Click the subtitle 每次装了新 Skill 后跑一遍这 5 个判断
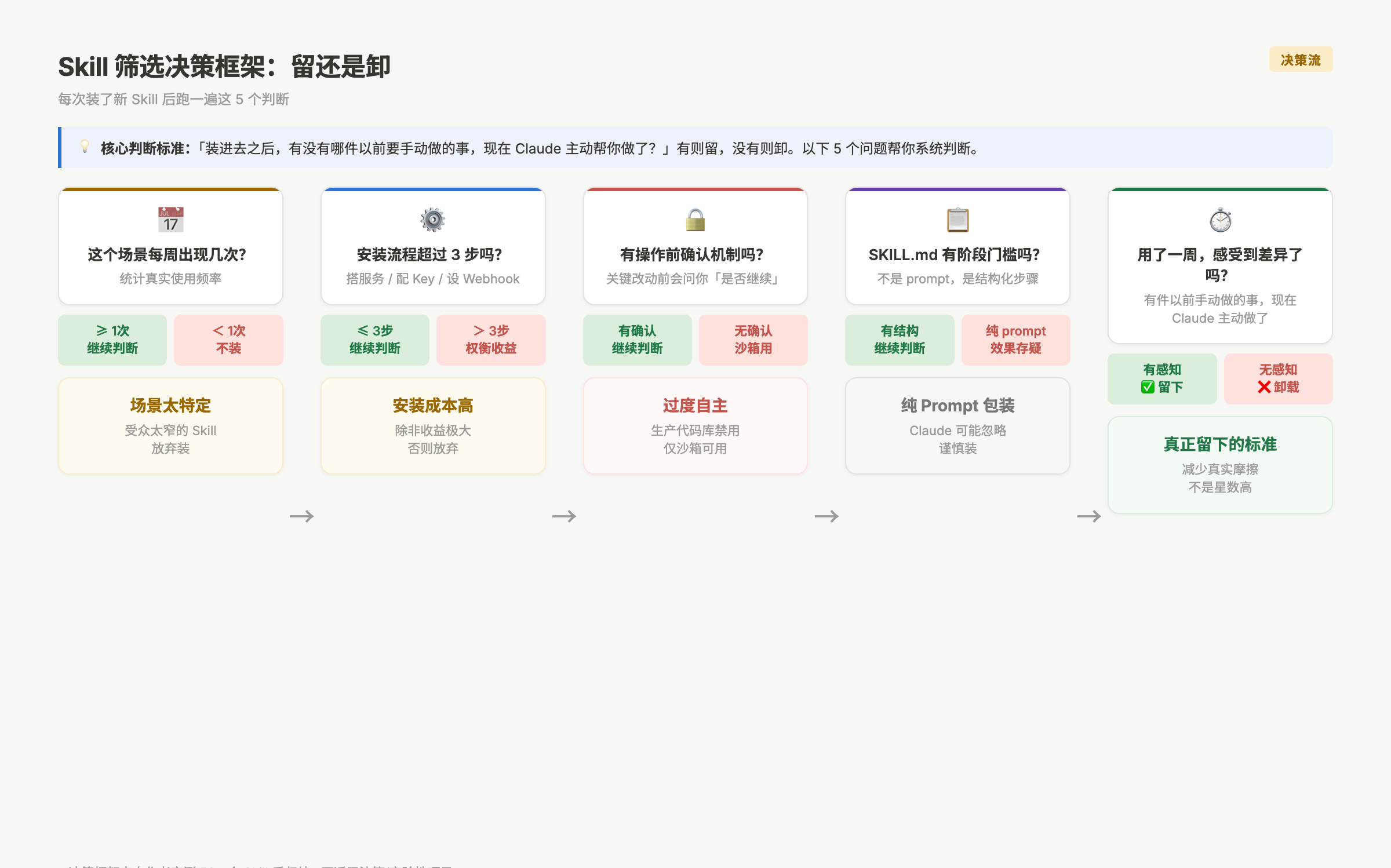 [174, 99]
